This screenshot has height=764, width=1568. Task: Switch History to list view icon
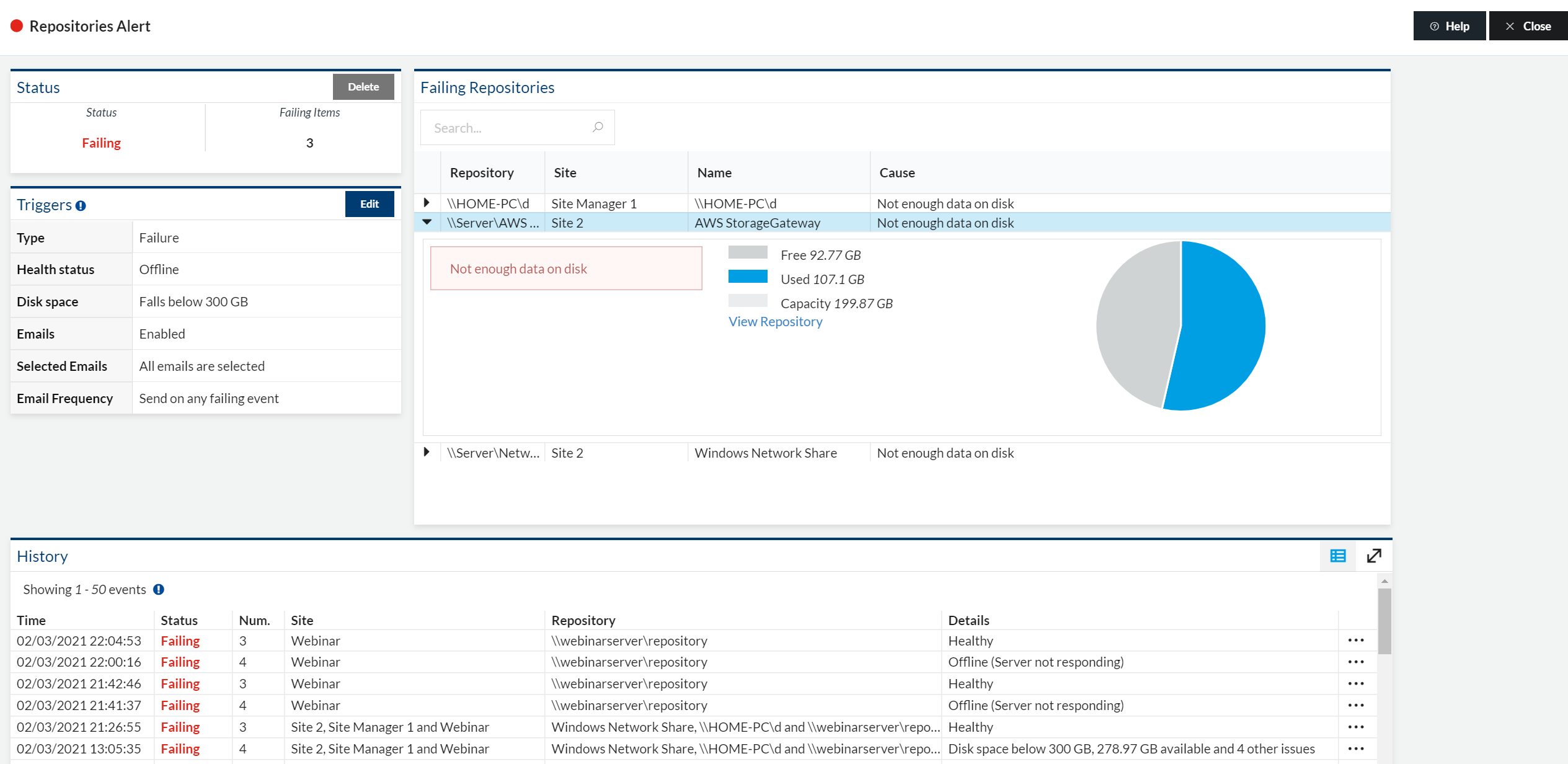click(1338, 556)
